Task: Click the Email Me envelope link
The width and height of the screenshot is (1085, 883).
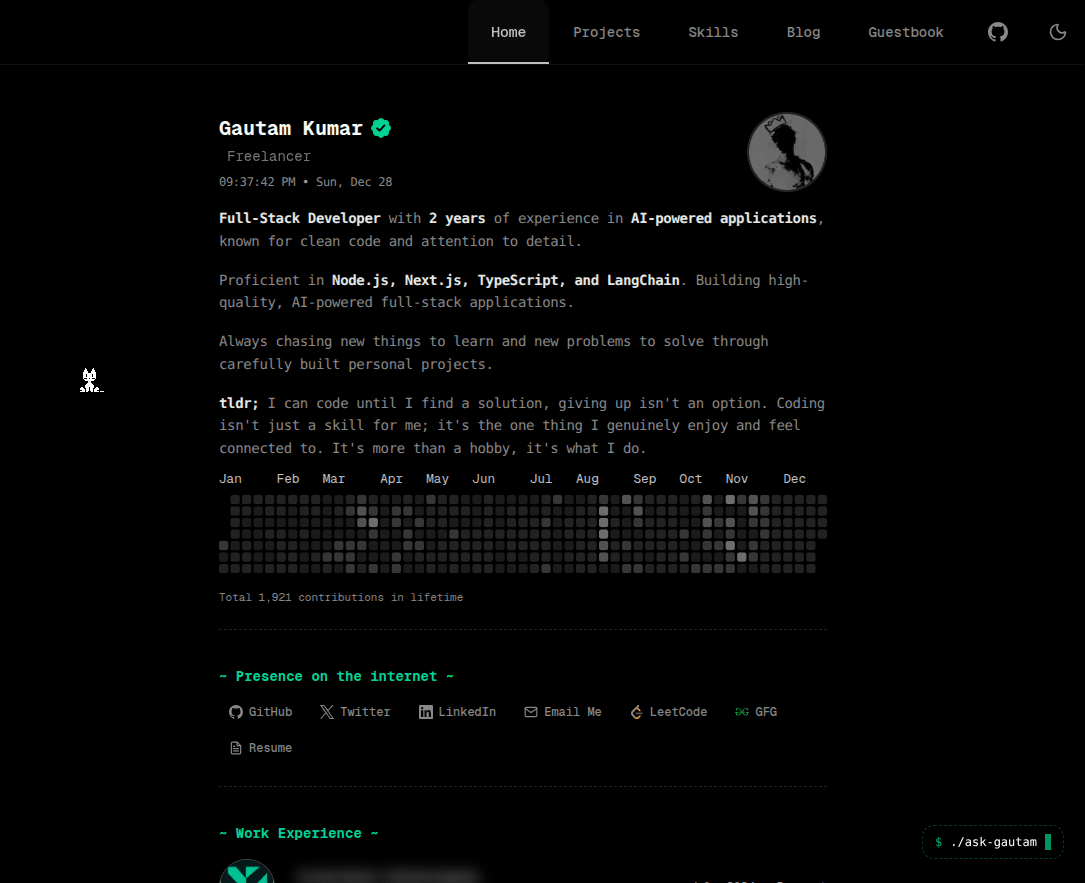Action: 563,712
